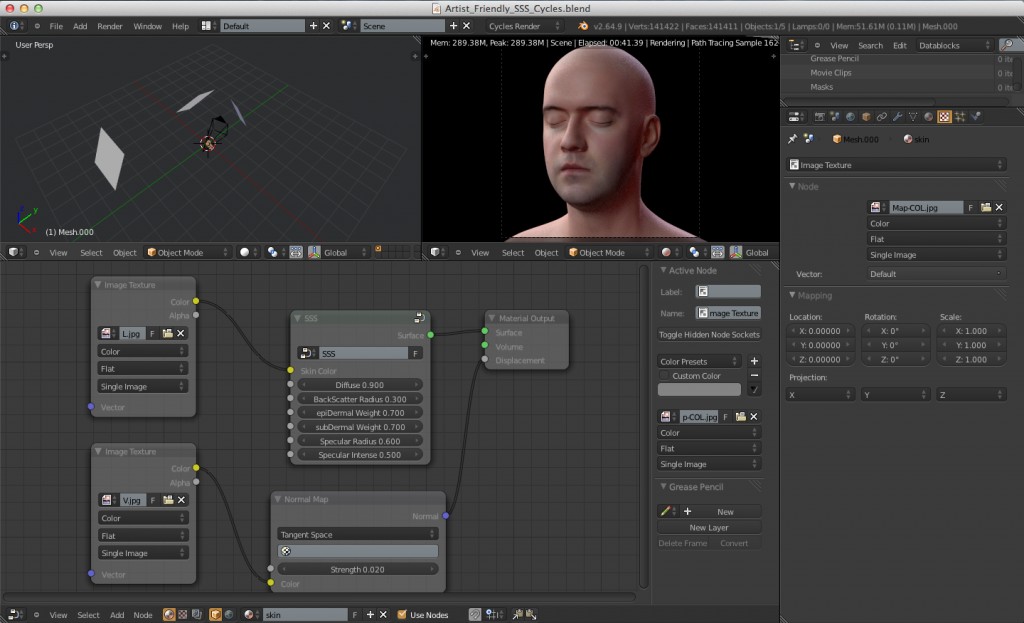Select the Object properties cube icon
1024x623 pixels.
pos(866,116)
